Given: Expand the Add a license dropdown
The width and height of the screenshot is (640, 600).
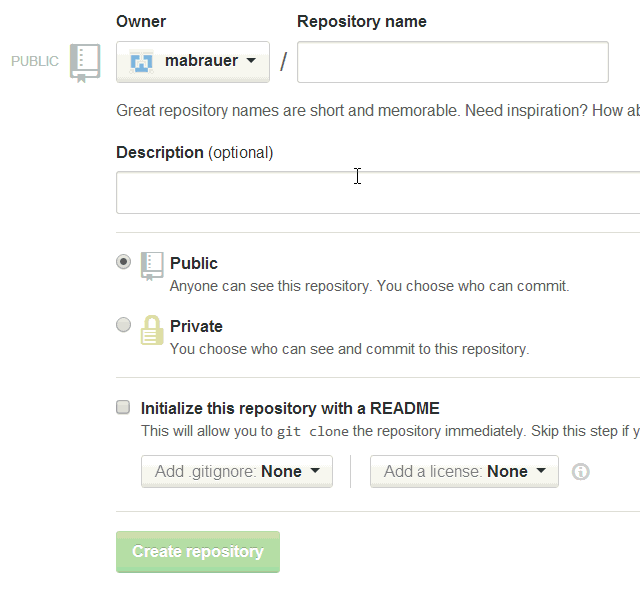Looking at the screenshot, I should point(464,472).
